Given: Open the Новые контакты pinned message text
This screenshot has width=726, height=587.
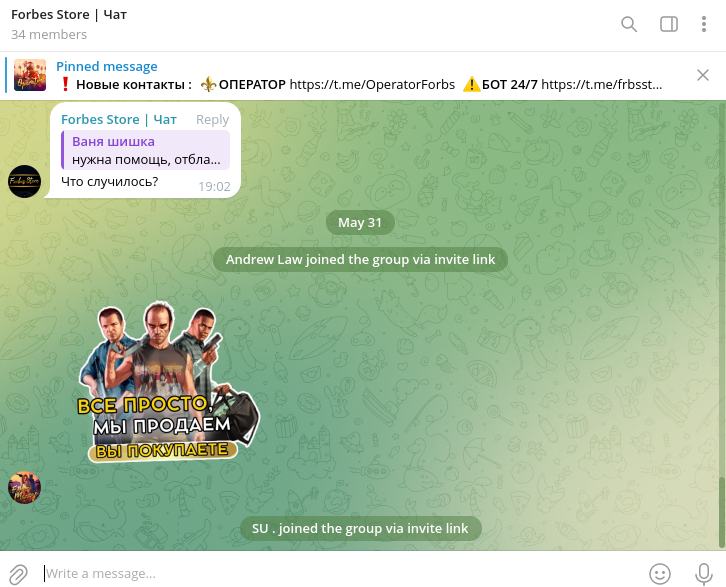Looking at the screenshot, I should pyautogui.click(x=361, y=85).
